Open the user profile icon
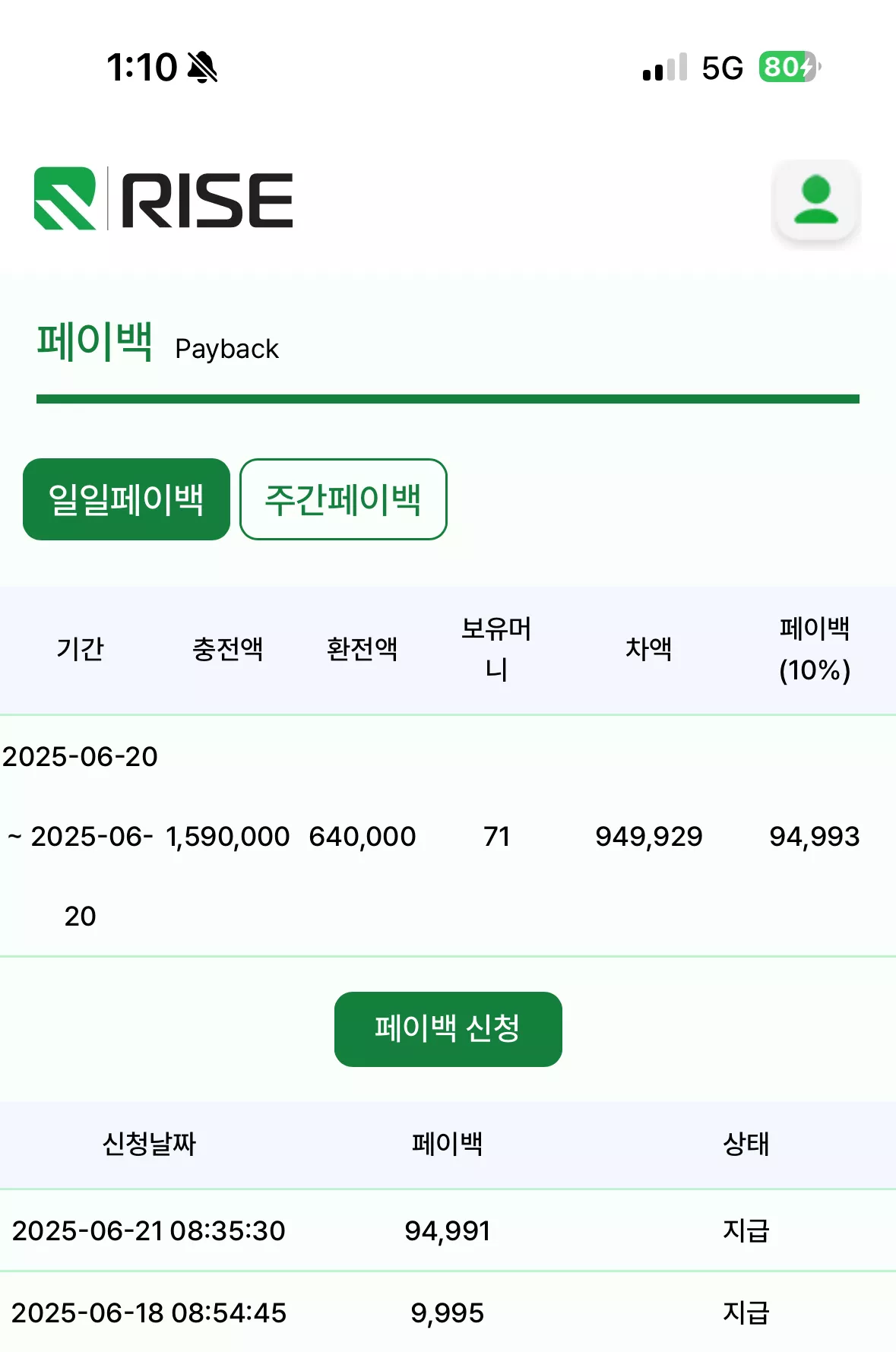This screenshot has height=1352, width=896. pos(815,200)
